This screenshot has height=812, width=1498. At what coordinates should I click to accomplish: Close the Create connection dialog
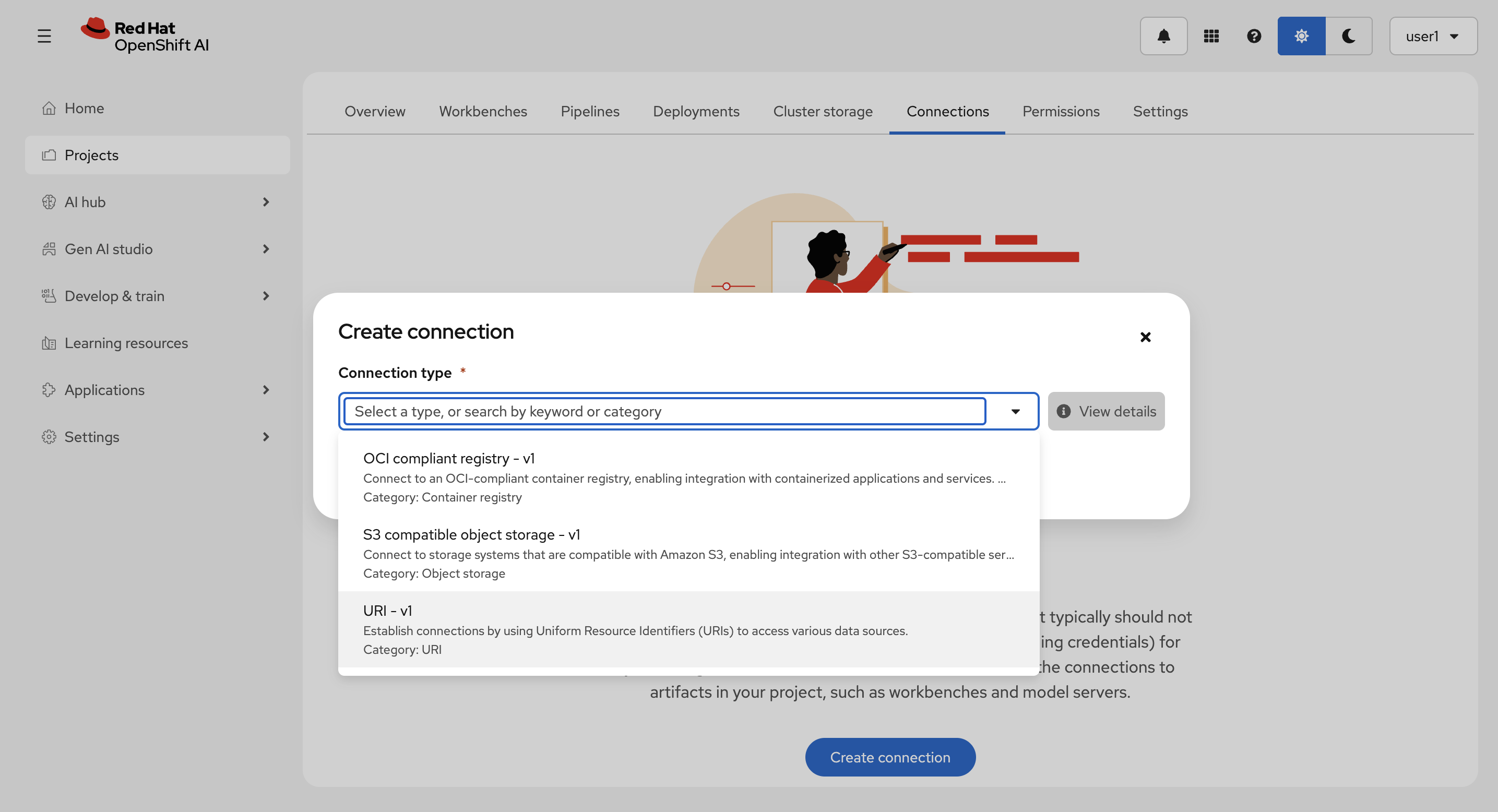[x=1145, y=337]
